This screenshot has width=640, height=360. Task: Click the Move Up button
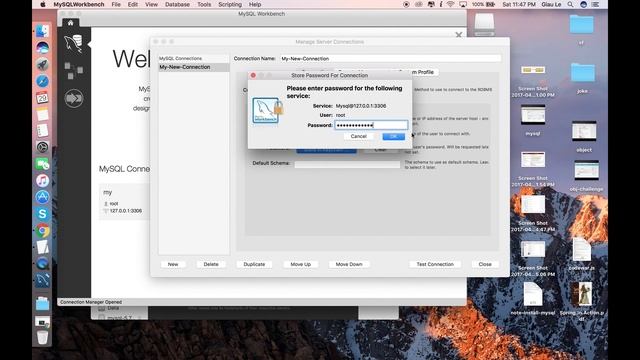301,264
